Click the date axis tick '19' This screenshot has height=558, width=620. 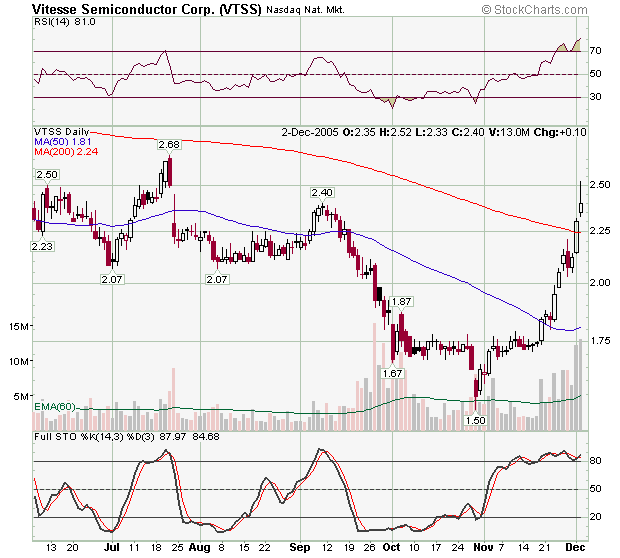349,548
